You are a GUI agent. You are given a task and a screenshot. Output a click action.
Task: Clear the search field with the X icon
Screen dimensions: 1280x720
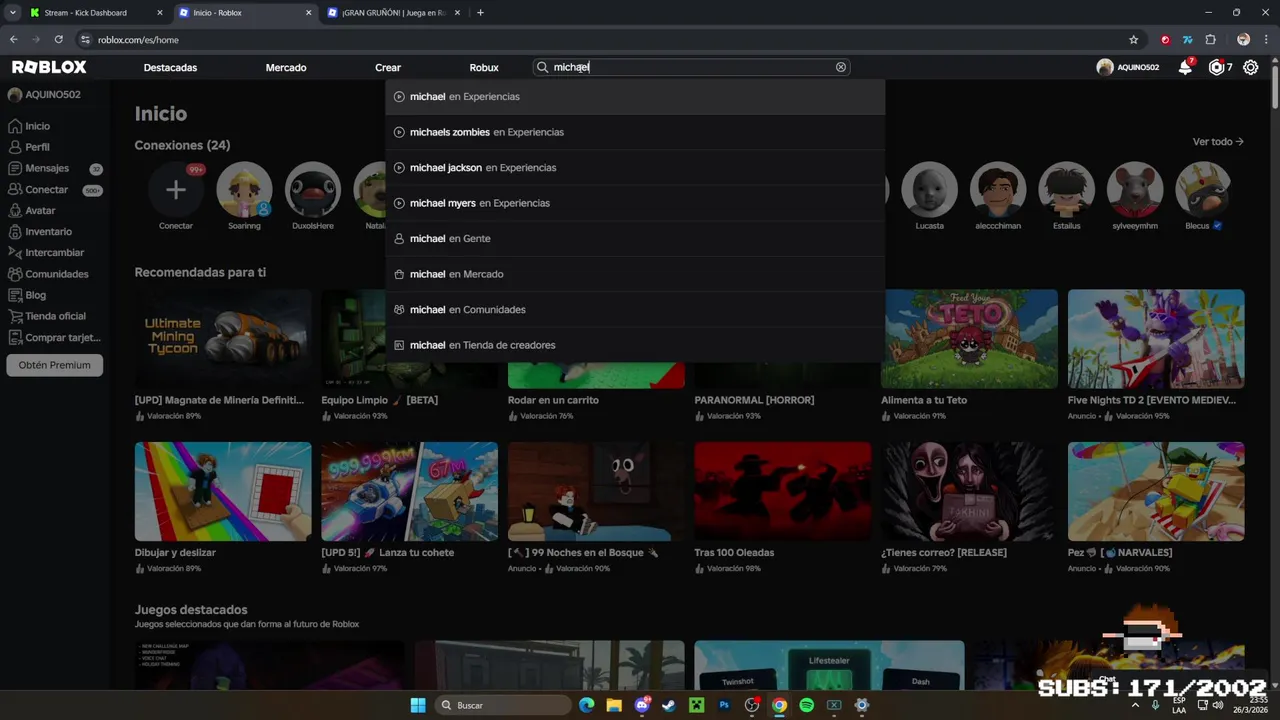pyautogui.click(x=841, y=67)
